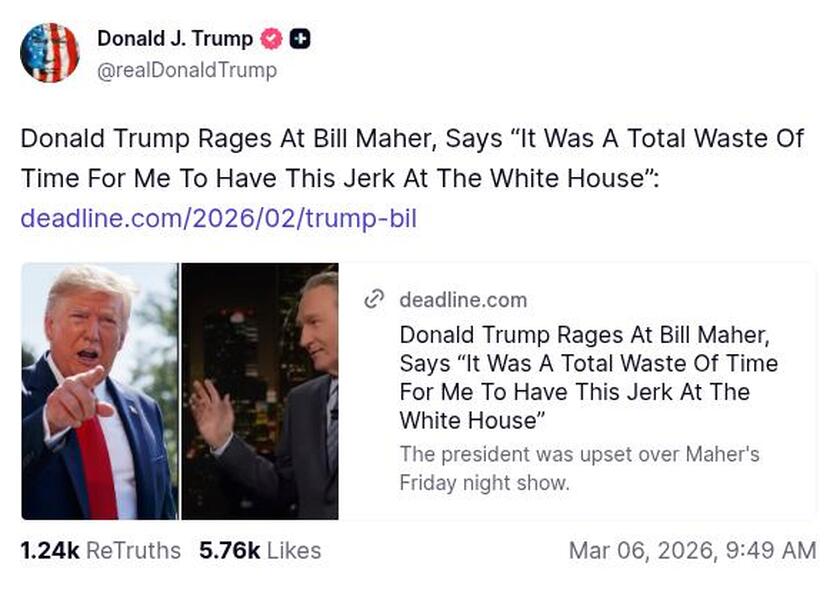Image resolution: width=840 pixels, height=590 pixels.
Task: Click the description 'The president was upset over Maher's Friday night show'
Action: [578, 467]
